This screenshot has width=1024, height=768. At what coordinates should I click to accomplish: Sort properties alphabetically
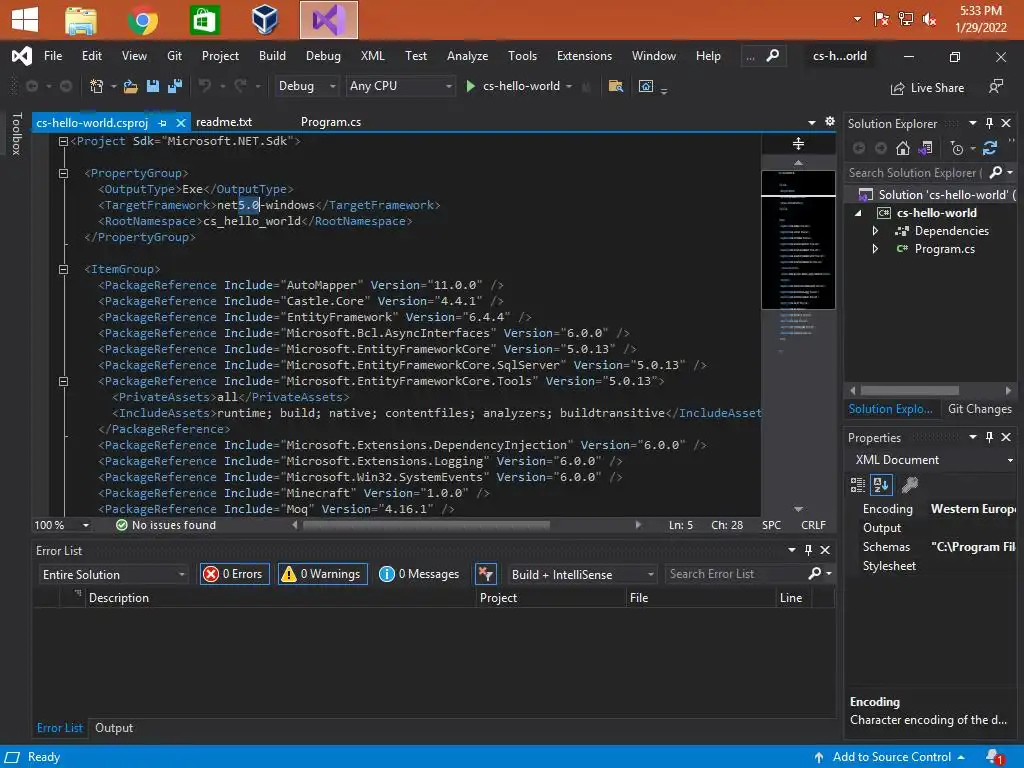pyautogui.click(x=881, y=485)
